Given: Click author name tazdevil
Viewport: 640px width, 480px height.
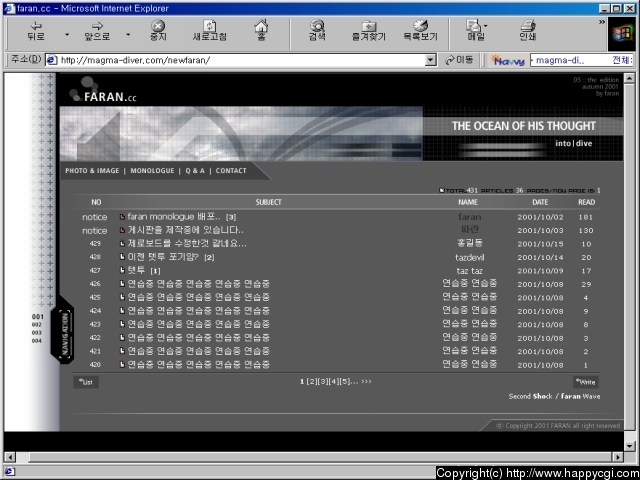Looking at the screenshot, I should point(470,257).
